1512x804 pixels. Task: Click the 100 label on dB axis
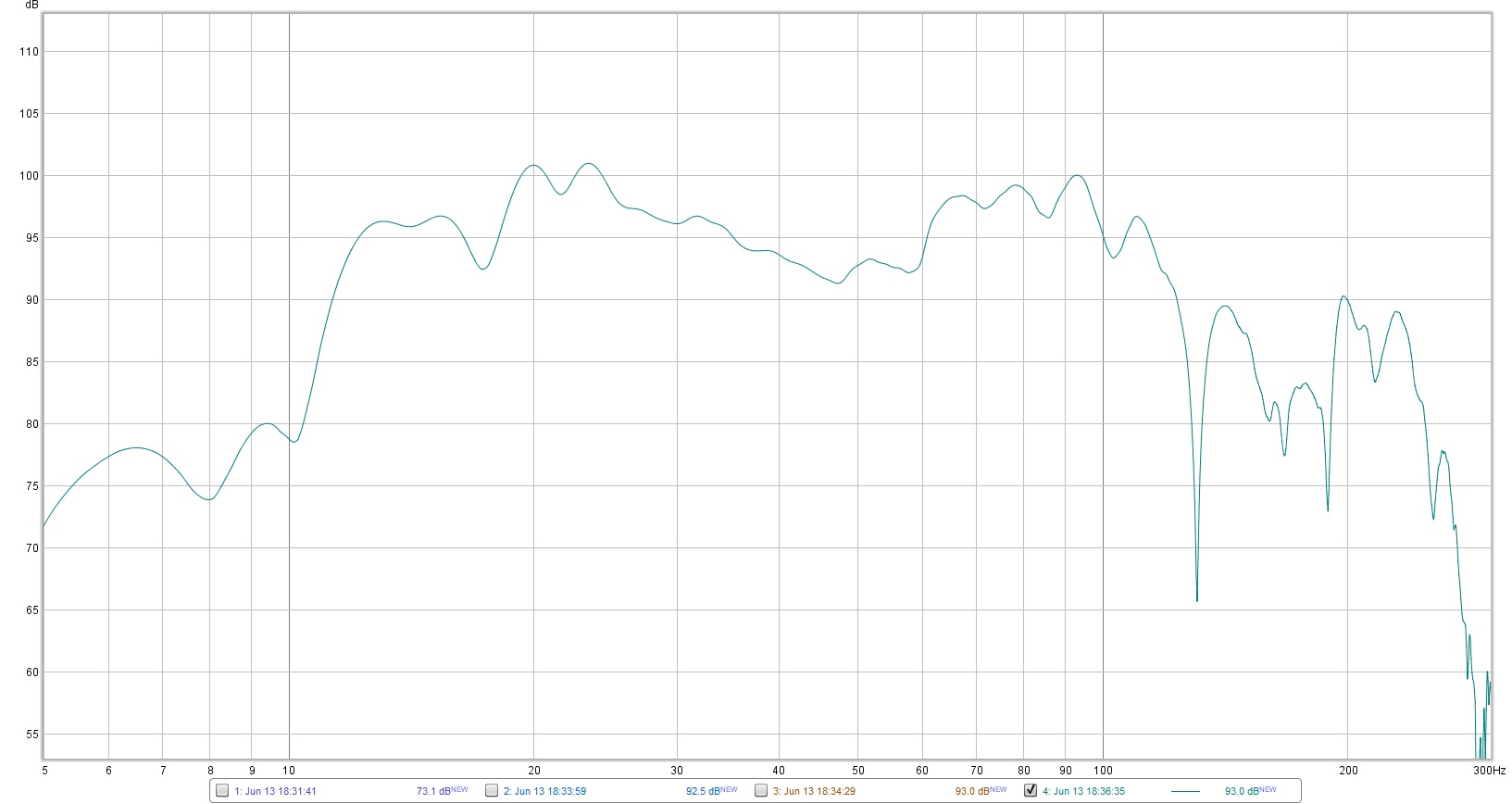tap(29, 176)
